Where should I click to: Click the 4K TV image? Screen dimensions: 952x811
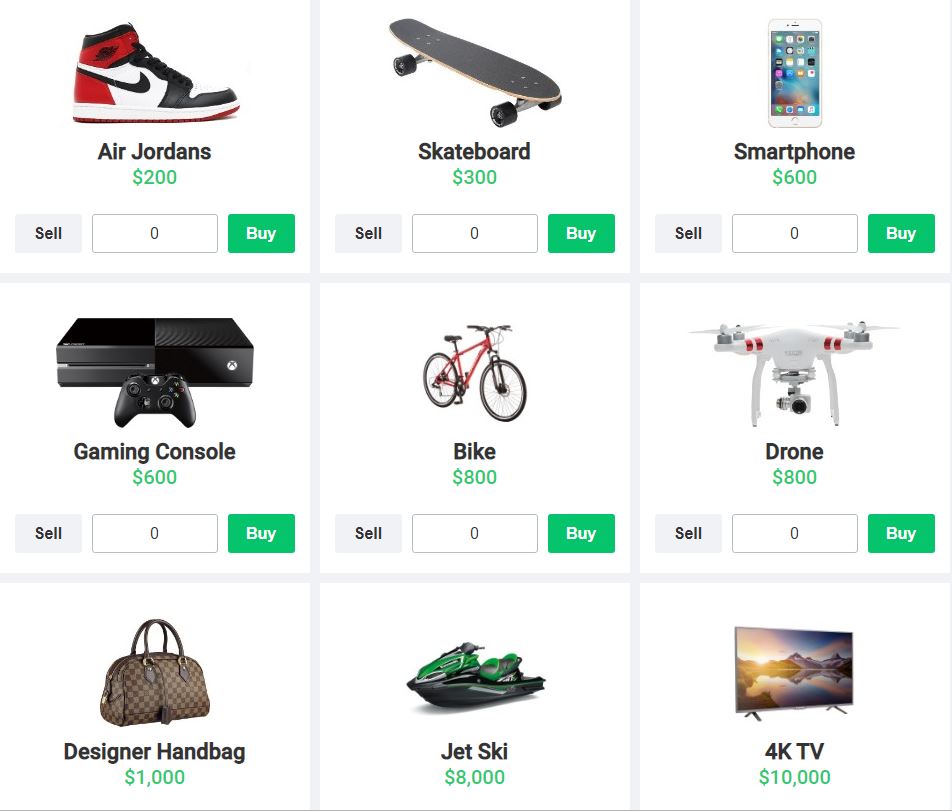click(x=794, y=673)
